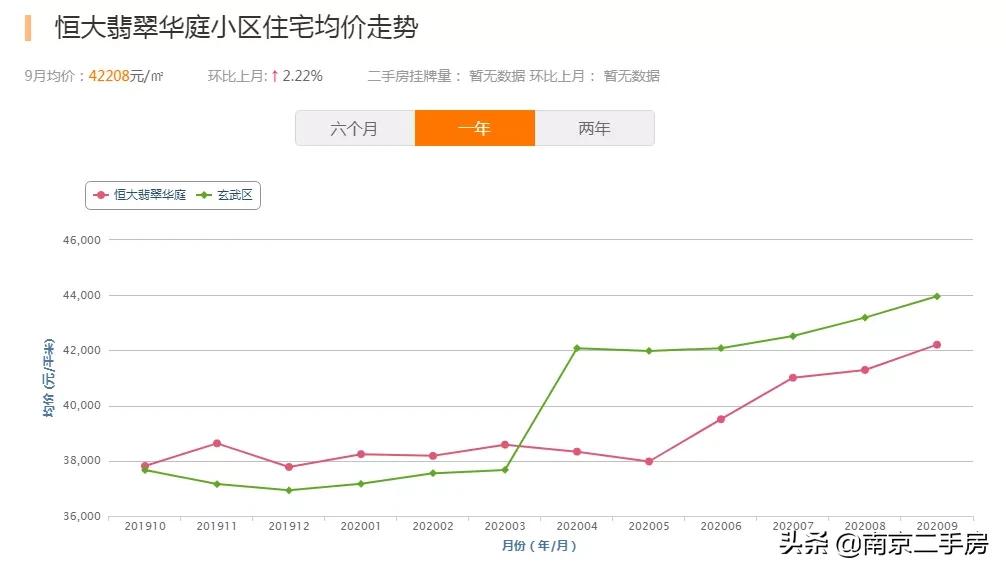This screenshot has width=1006, height=573.
Task: Click the green data point at 202009
Action: (x=937, y=296)
